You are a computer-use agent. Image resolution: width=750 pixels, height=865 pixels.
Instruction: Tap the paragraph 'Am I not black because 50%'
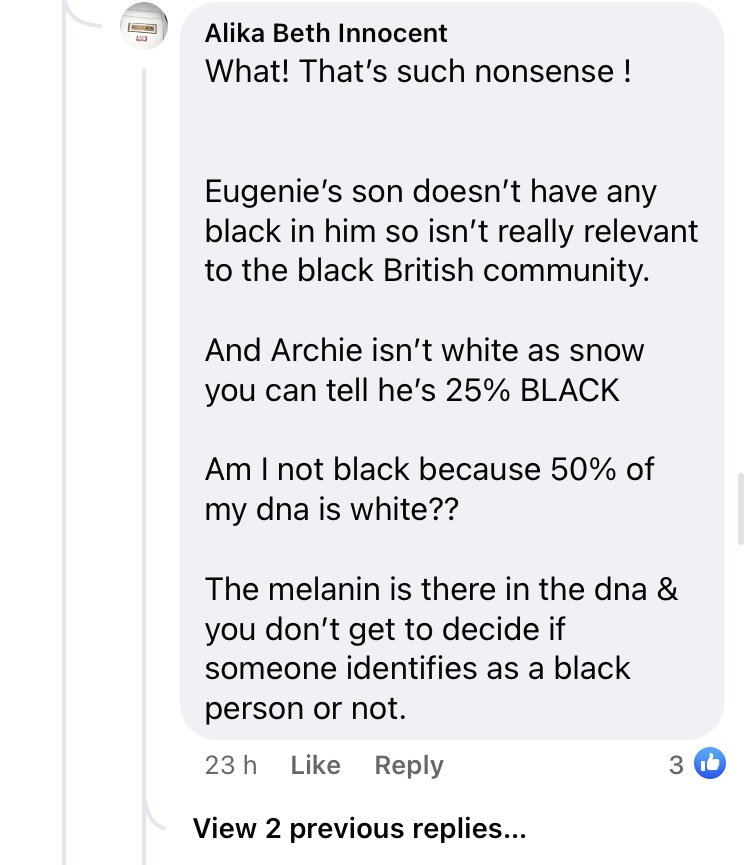tap(429, 489)
